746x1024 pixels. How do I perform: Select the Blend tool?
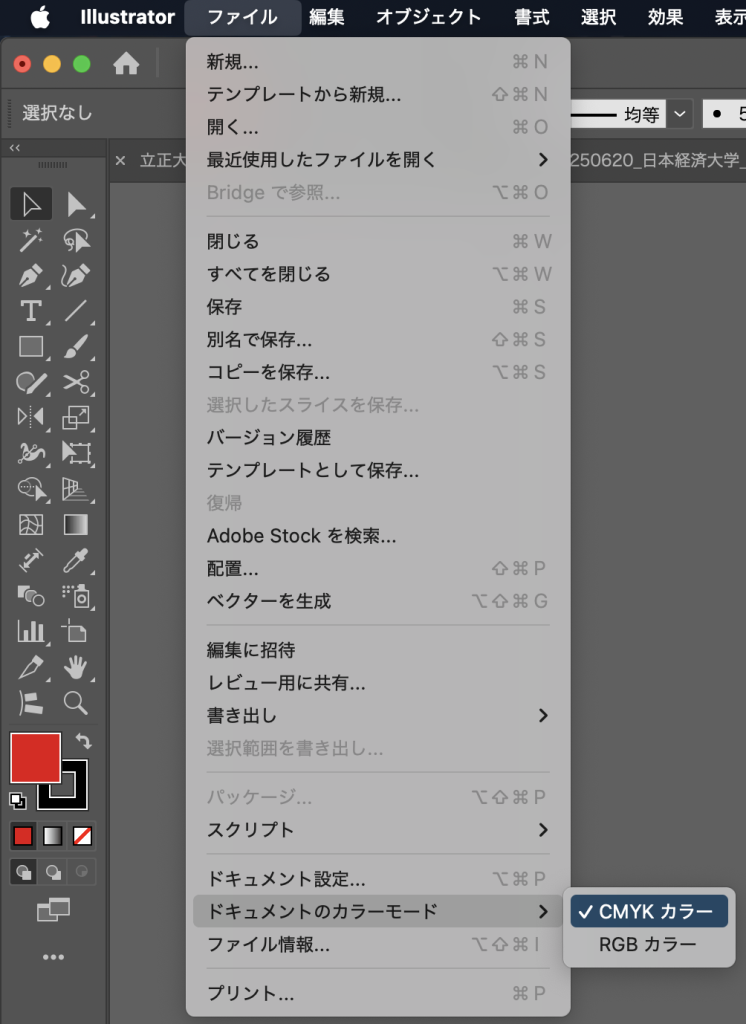(31, 596)
